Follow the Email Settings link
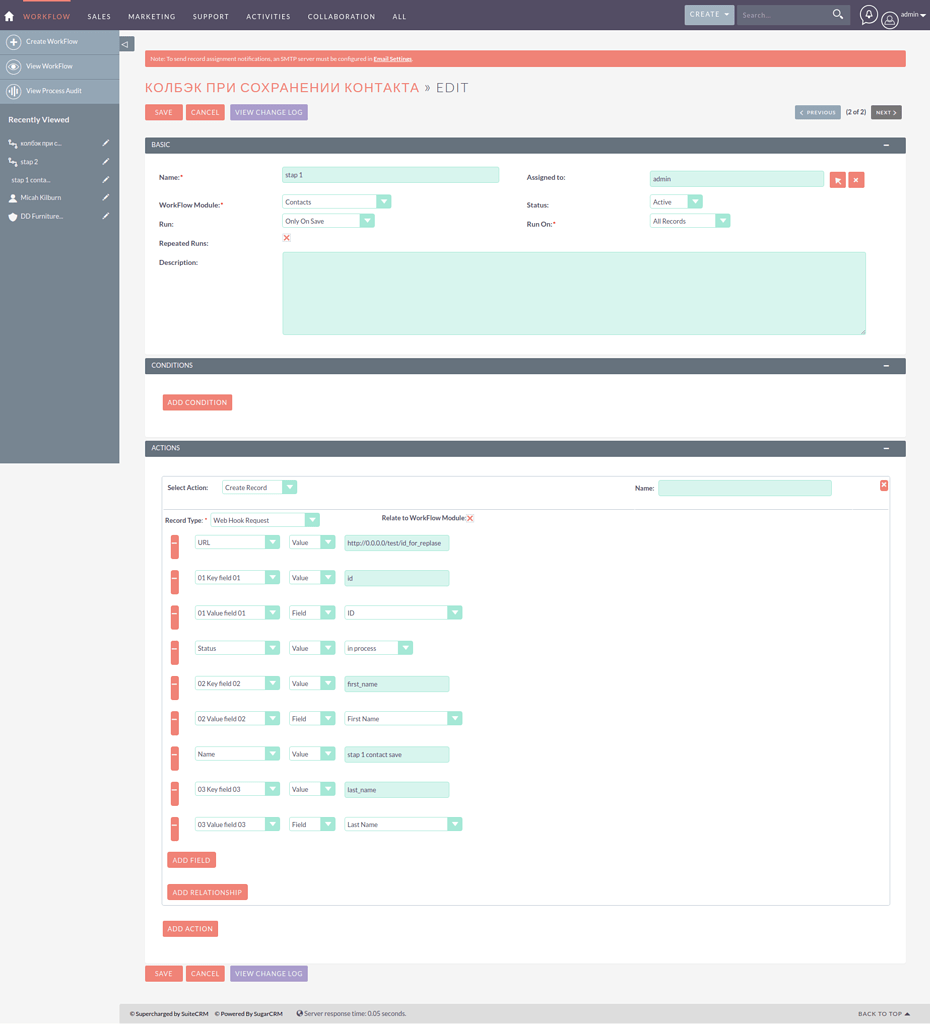 (x=392, y=59)
